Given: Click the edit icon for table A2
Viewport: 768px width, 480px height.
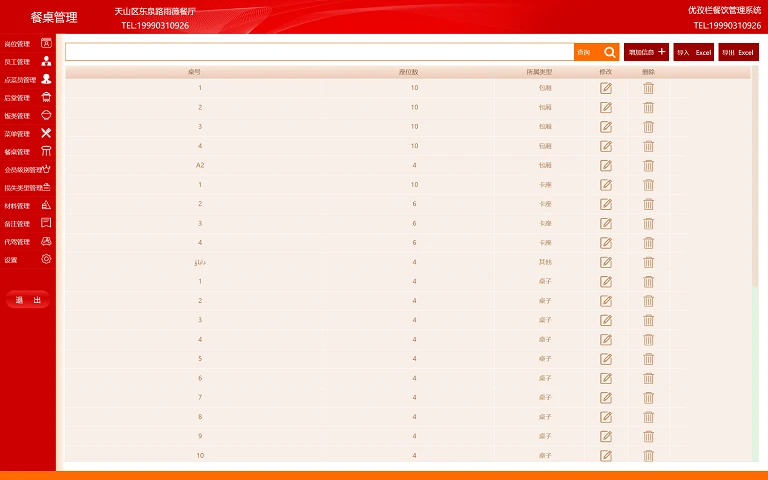Looking at the screenshot, I should [x=606, y=165].
